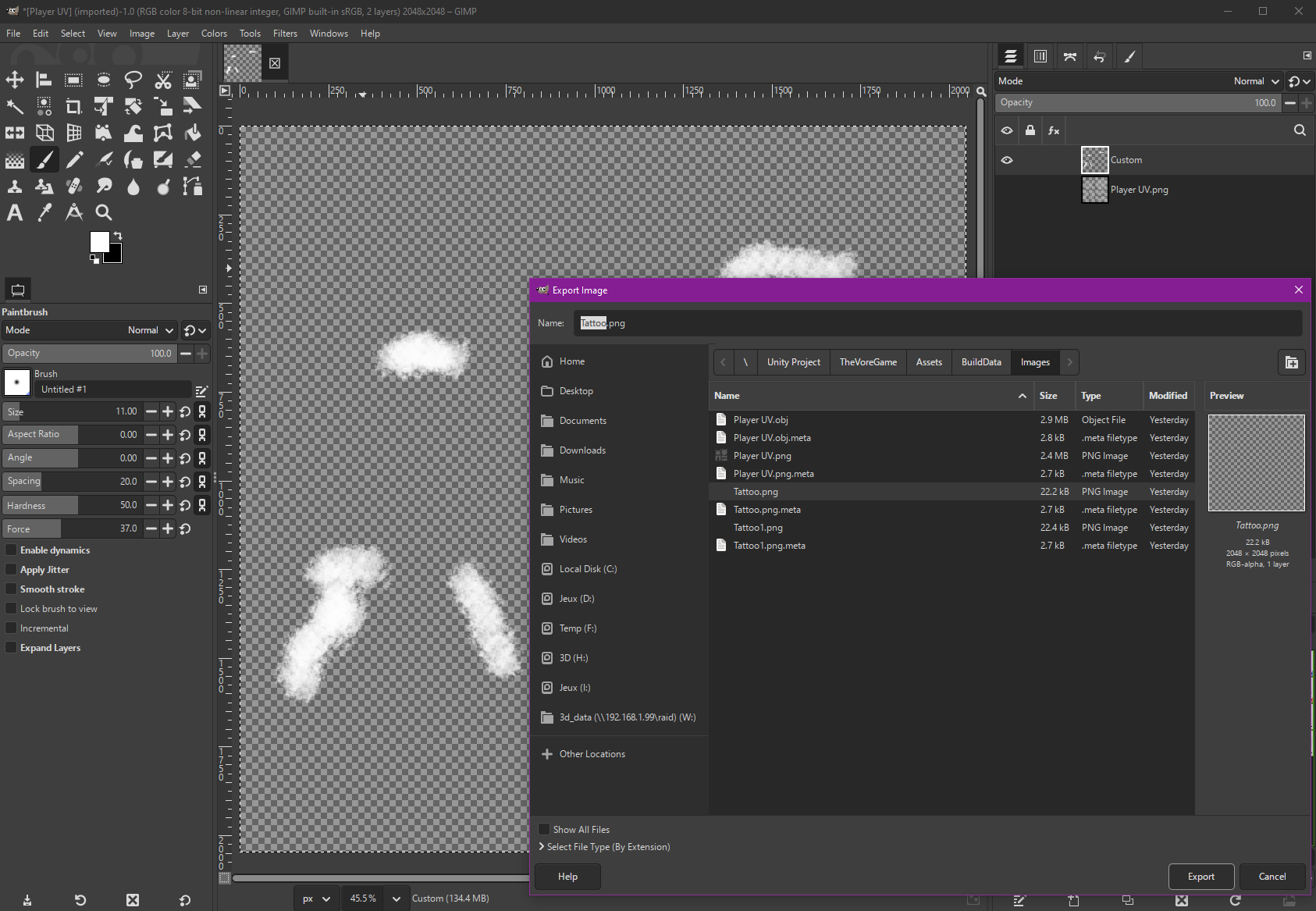Image resolution: width=1316 pixels, height=911 pixels.
Task: Pick the Color Picker tool
Action: click(44, 212)
